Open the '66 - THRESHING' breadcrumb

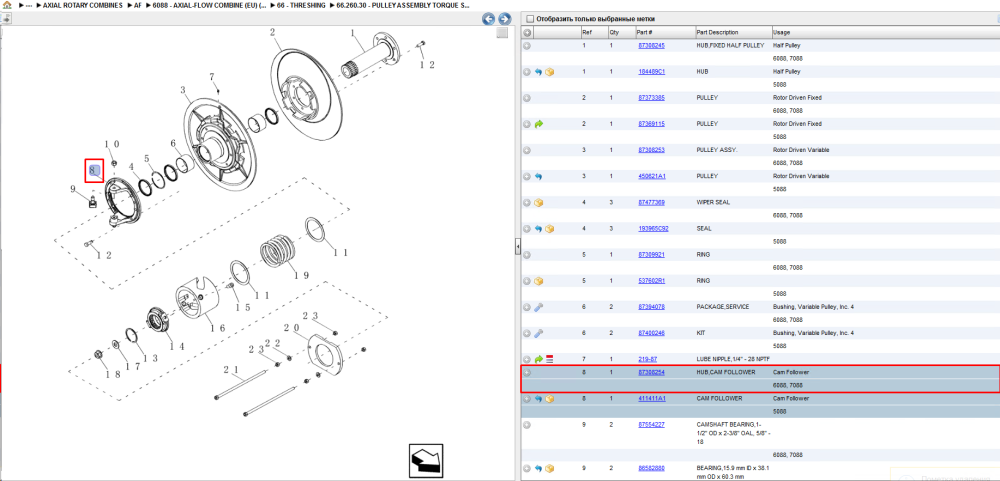[301, 5]
